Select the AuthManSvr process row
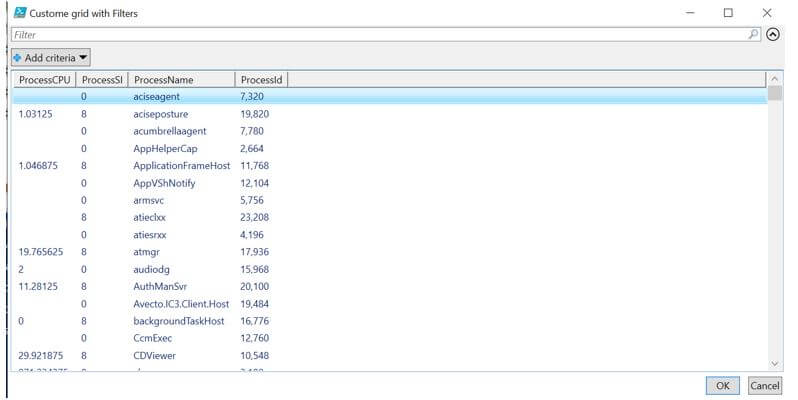Image resolution: width=798 pixels, height=400 pixels. (390, 287)
